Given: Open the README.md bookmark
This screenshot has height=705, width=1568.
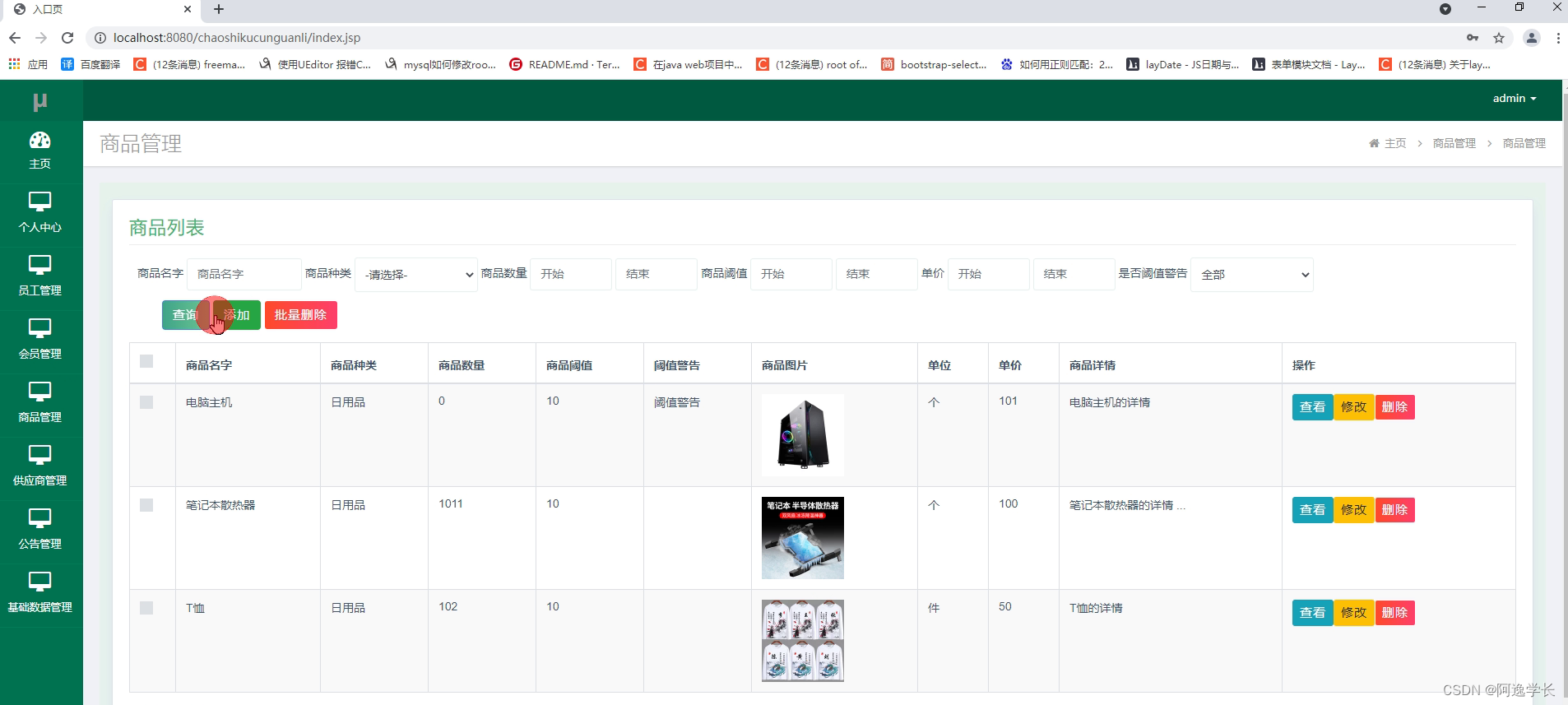Looking at the screenshot, I should 564,64.
